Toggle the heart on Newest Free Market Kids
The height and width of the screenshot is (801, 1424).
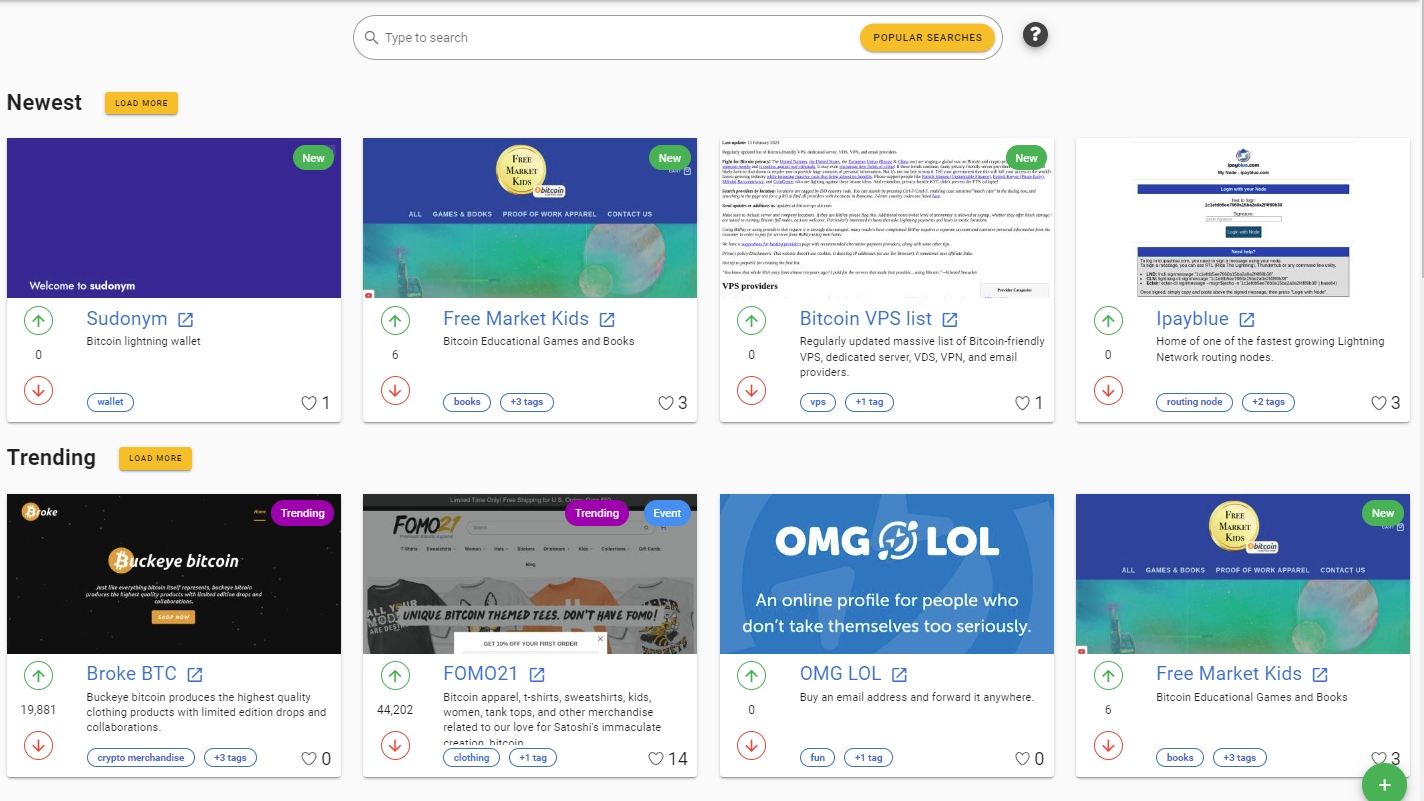click(x=666, y=403)
